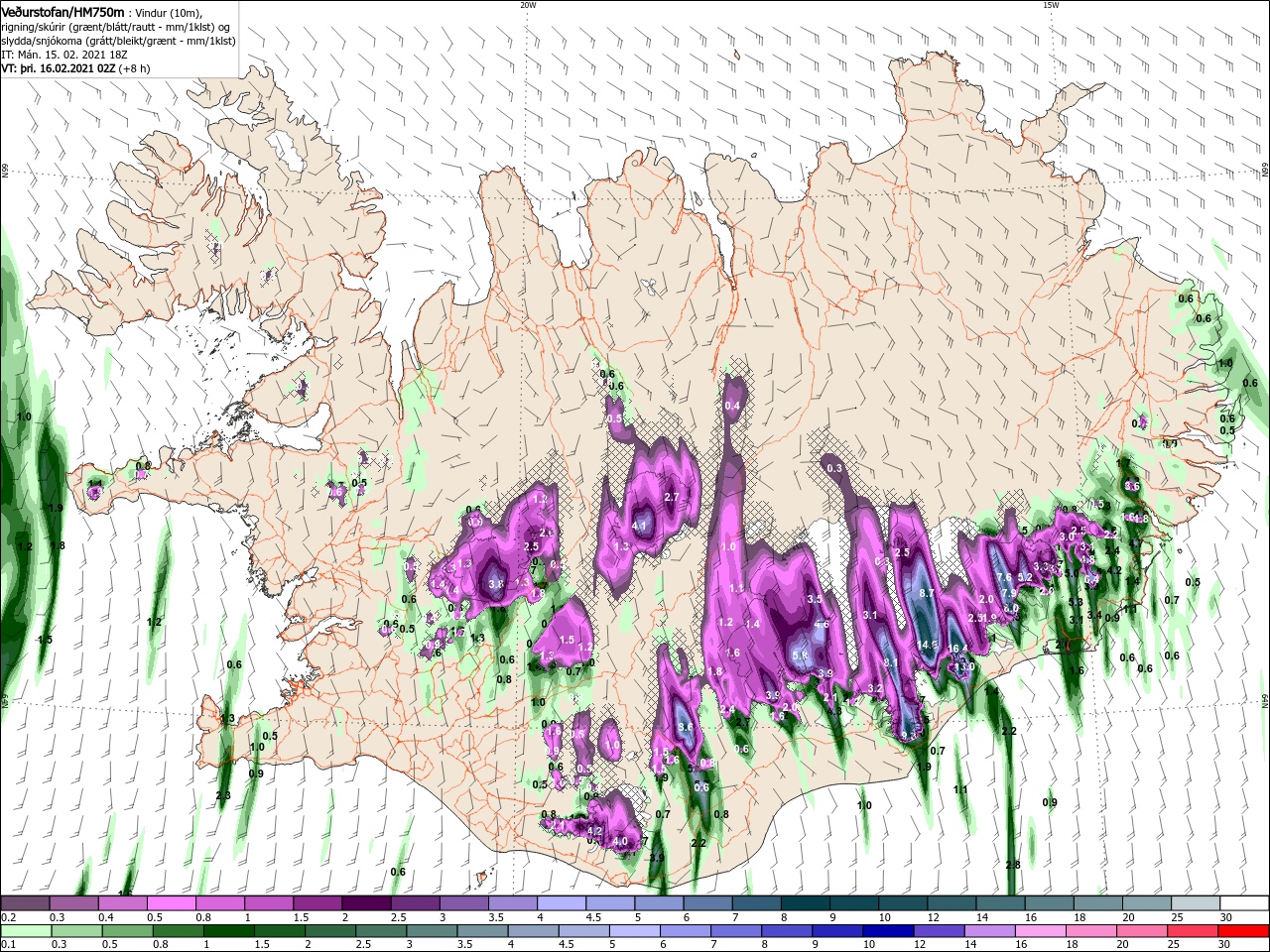This screenshot has height=952, width=1270.
Task: Pick the purple snow-scale swatch for 3–3.5
Action: [463, 903]
